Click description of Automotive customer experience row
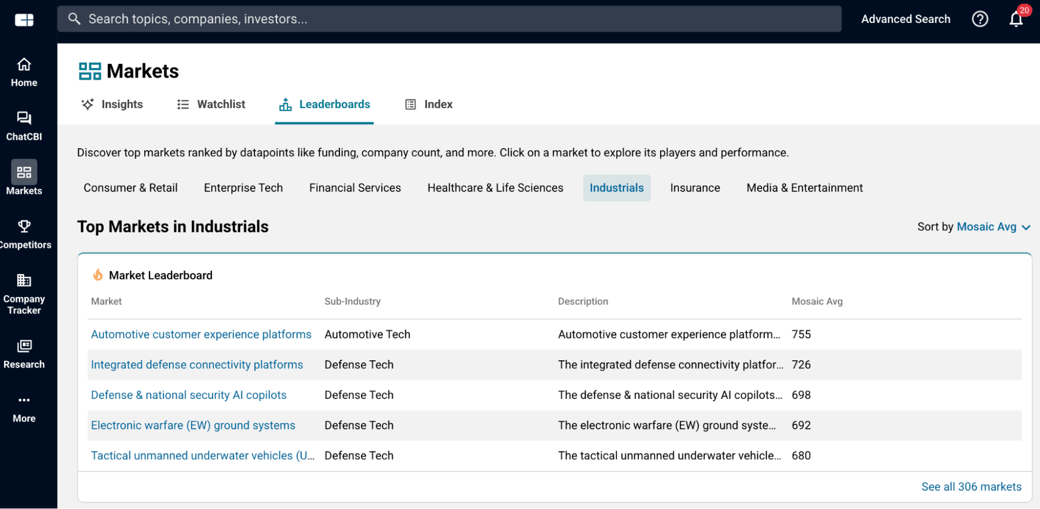Screen dimensions: 1040x509 coord(669,334)
